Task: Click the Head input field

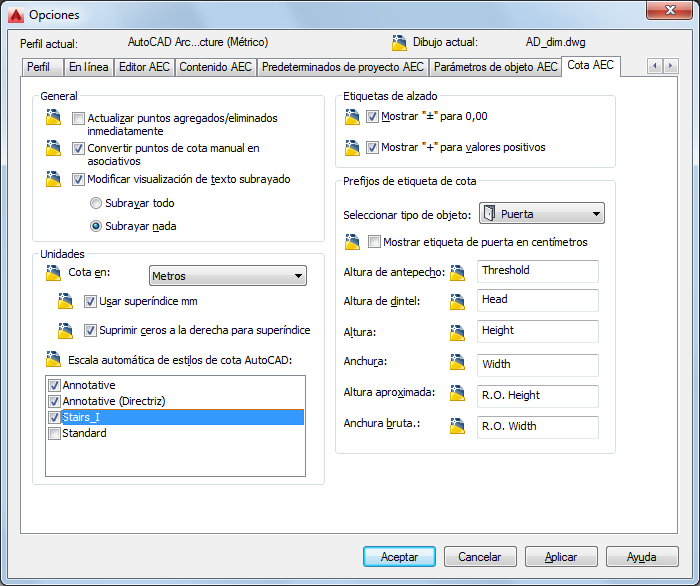Action: [538, 300]
